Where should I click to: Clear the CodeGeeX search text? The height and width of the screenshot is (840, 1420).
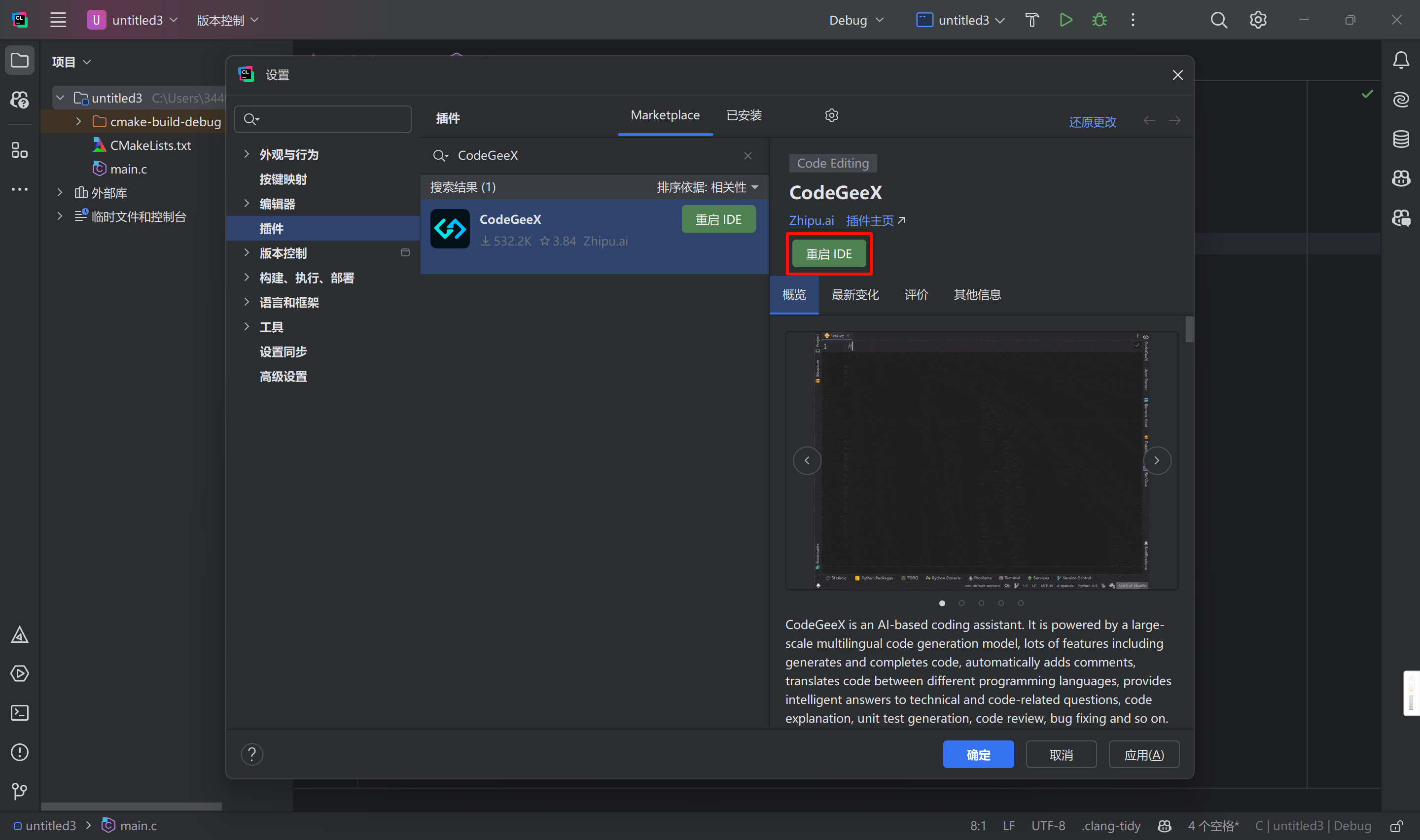[x=747, y=156]
